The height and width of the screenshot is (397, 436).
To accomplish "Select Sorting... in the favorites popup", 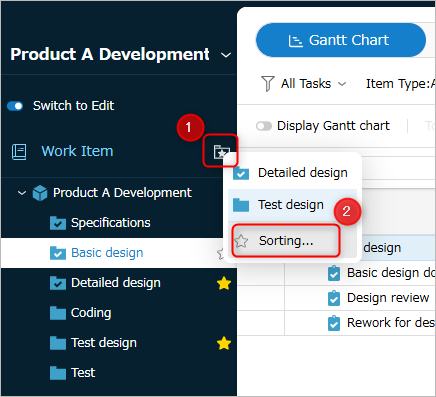I will [286, 241].
